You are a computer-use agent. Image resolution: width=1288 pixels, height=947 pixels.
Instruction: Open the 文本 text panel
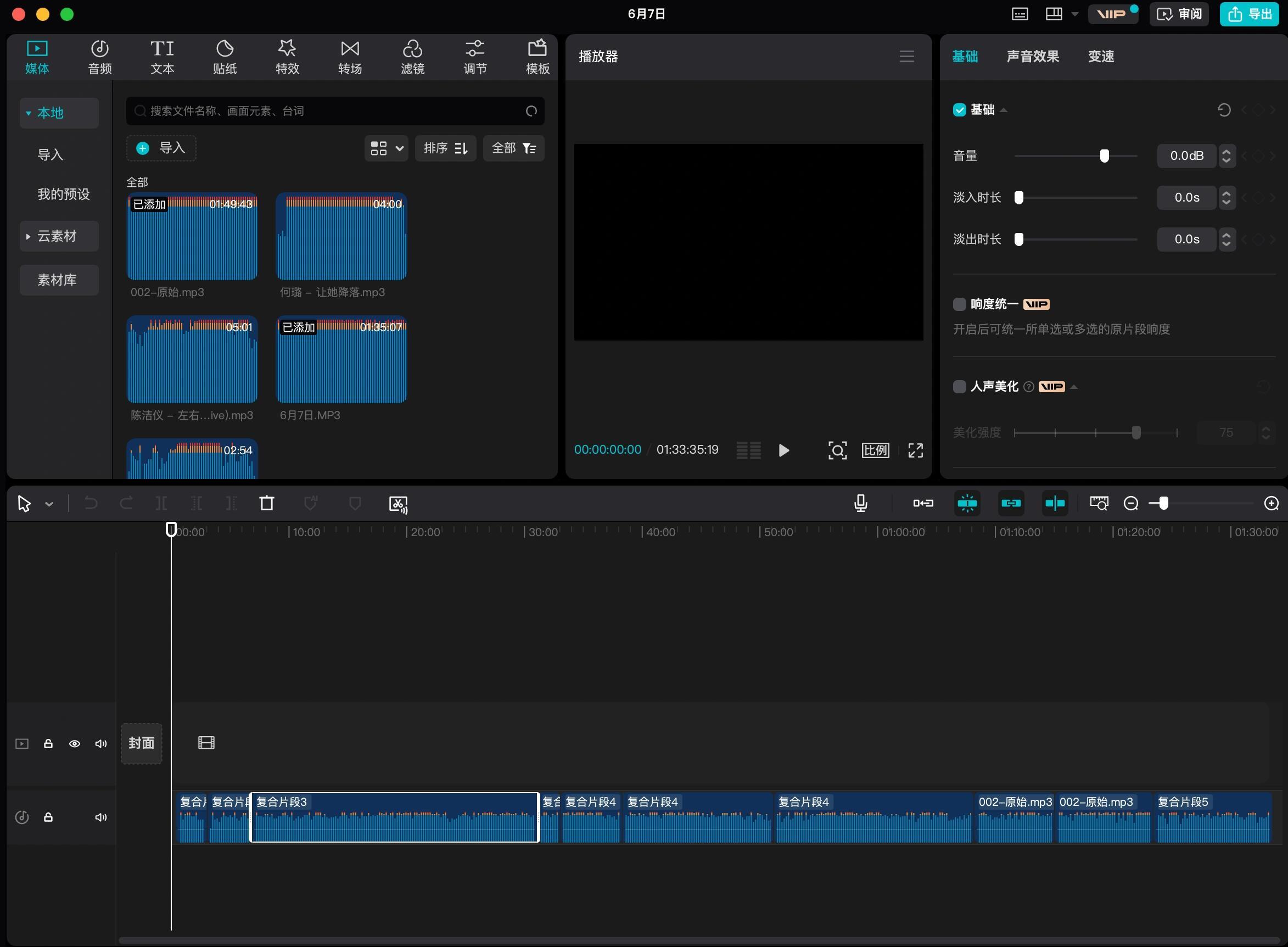click(162, 57)
